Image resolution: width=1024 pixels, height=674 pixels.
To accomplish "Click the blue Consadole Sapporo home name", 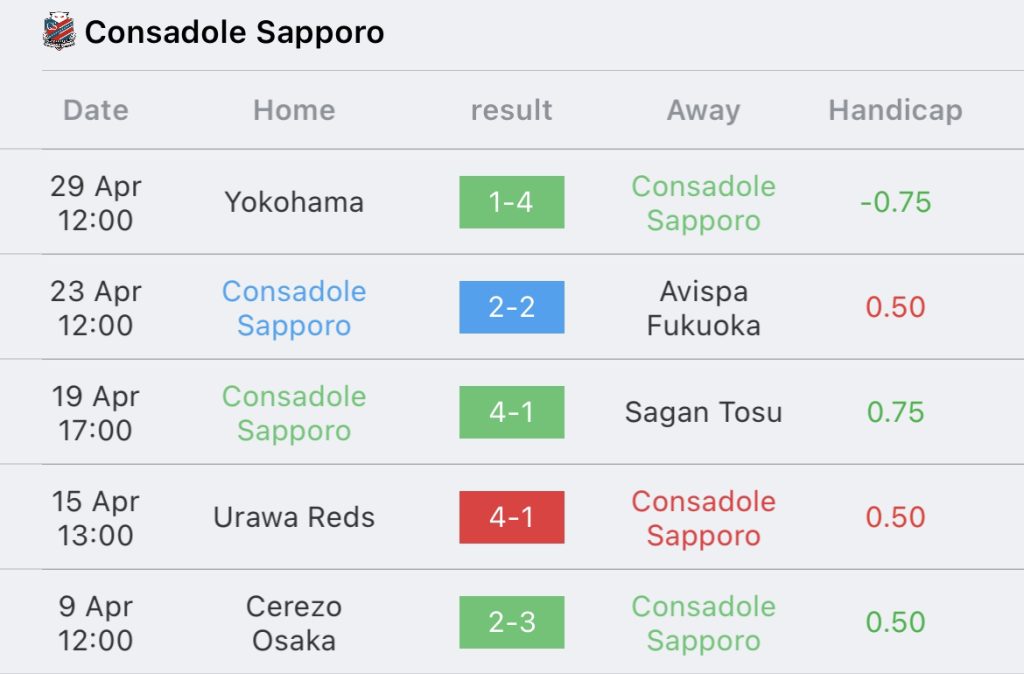I will pyautogui.click(x=294, y=308).
